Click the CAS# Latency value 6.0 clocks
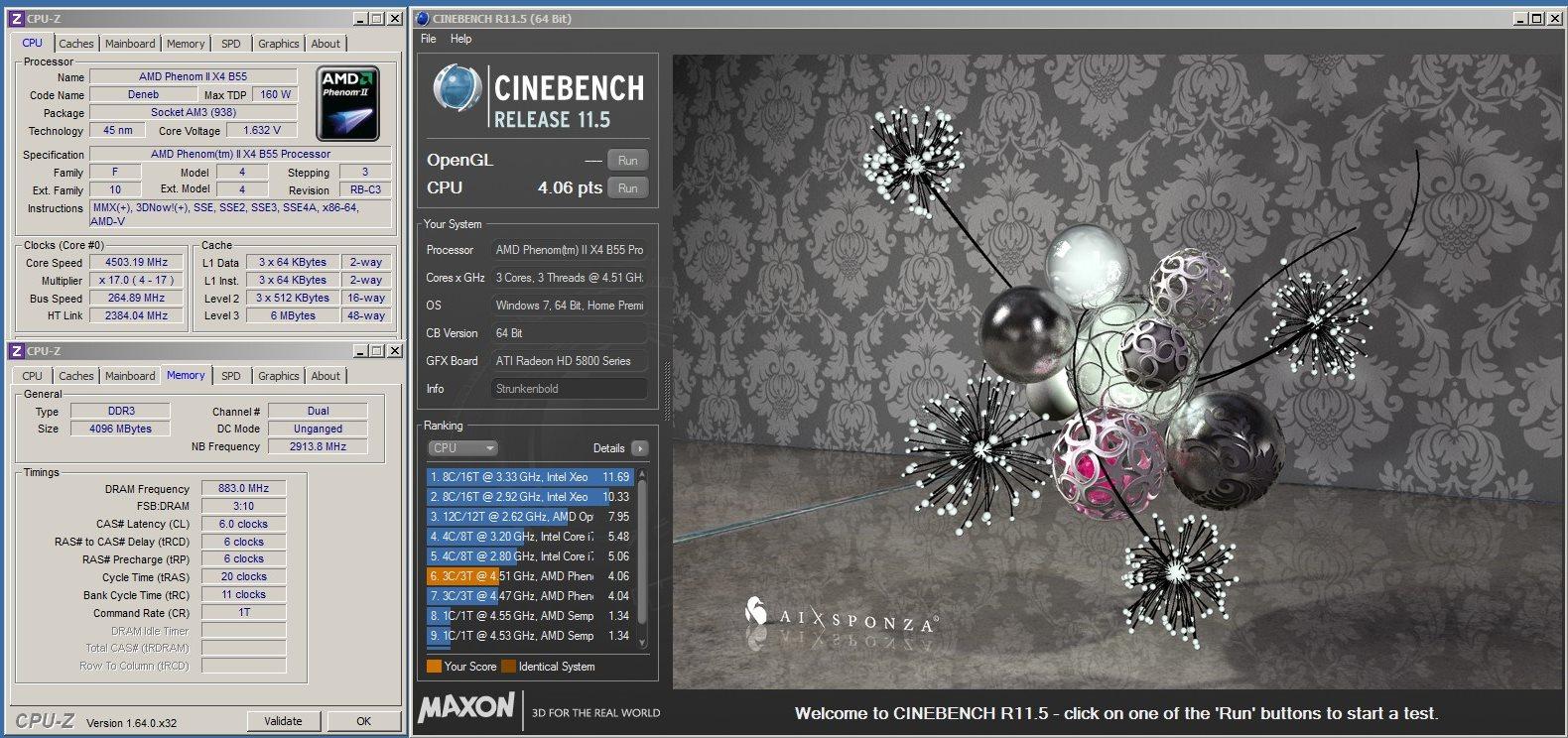The image size is (1568, 738). click(244, 525)
